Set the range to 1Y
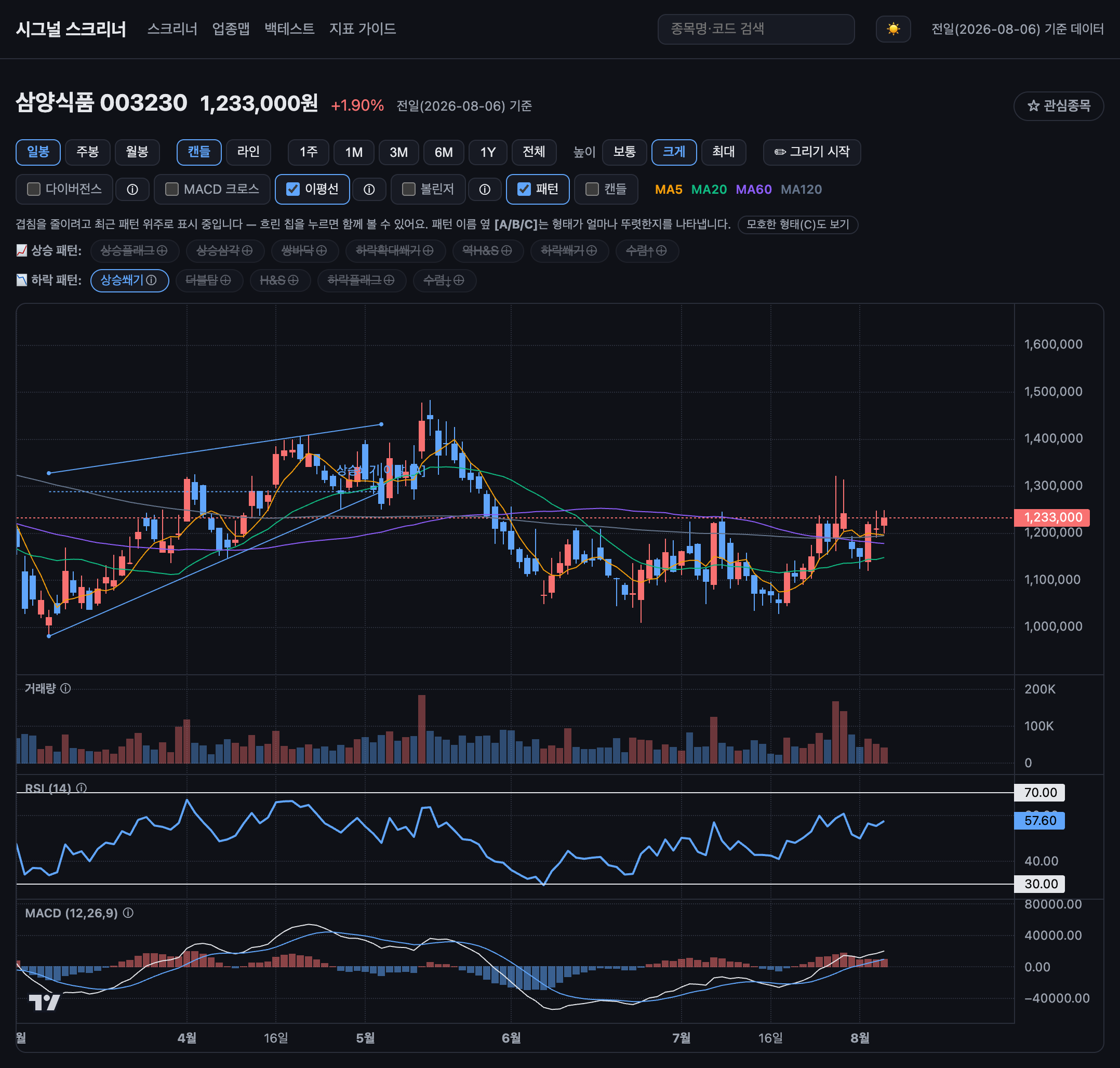 pyautogui.click(x=488, y=152)
